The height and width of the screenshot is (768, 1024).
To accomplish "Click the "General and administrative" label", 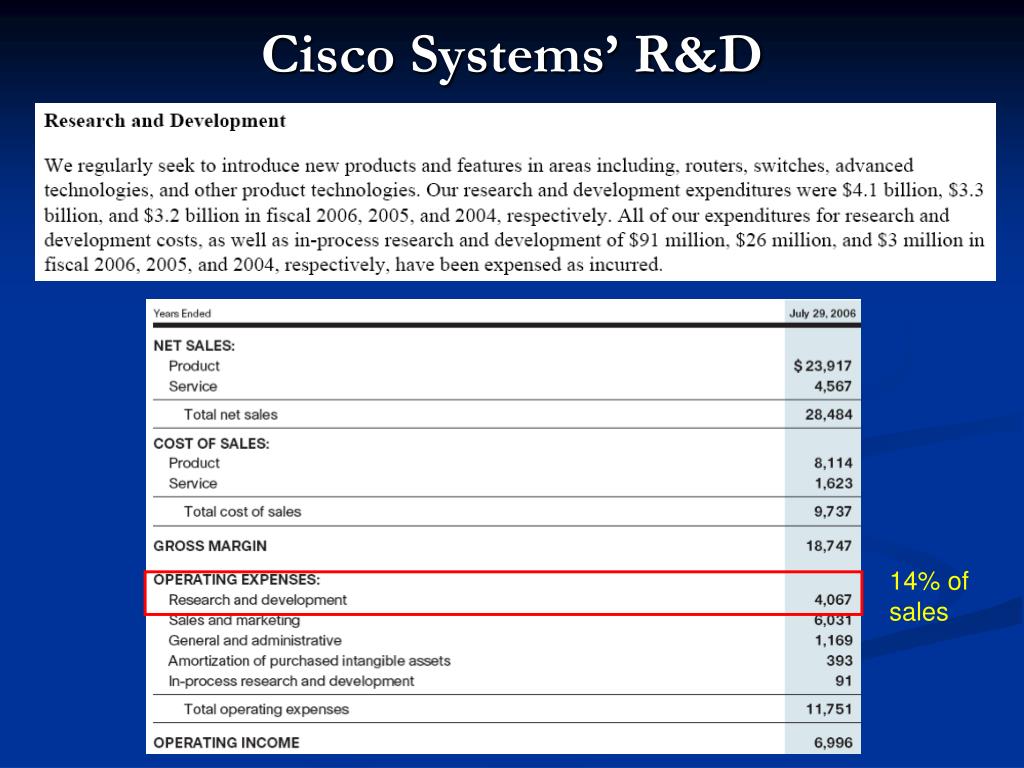I will (255, 641).
